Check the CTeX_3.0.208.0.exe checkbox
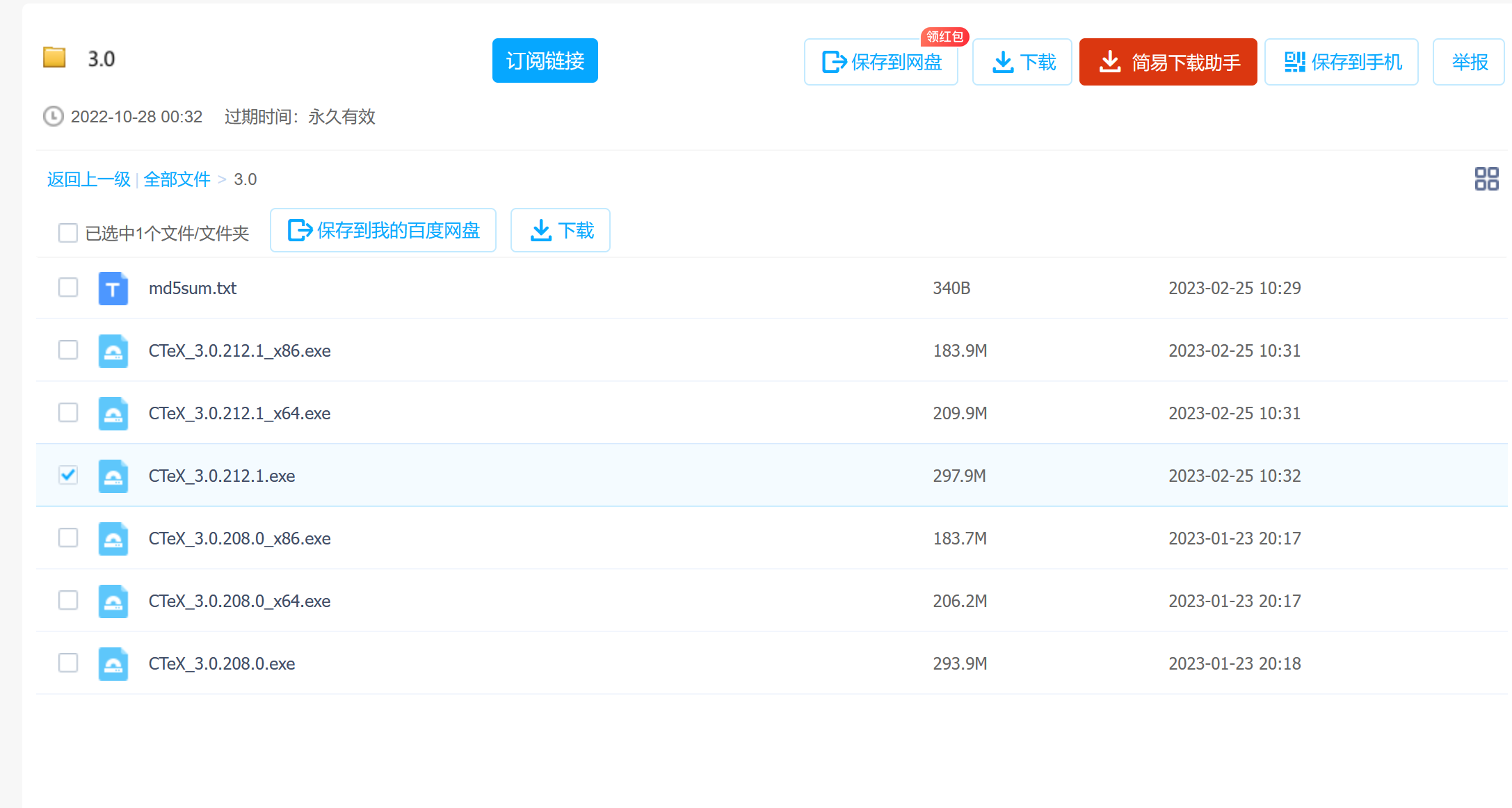The width and height of the screenshot is (1512, 808). [68, 663]
